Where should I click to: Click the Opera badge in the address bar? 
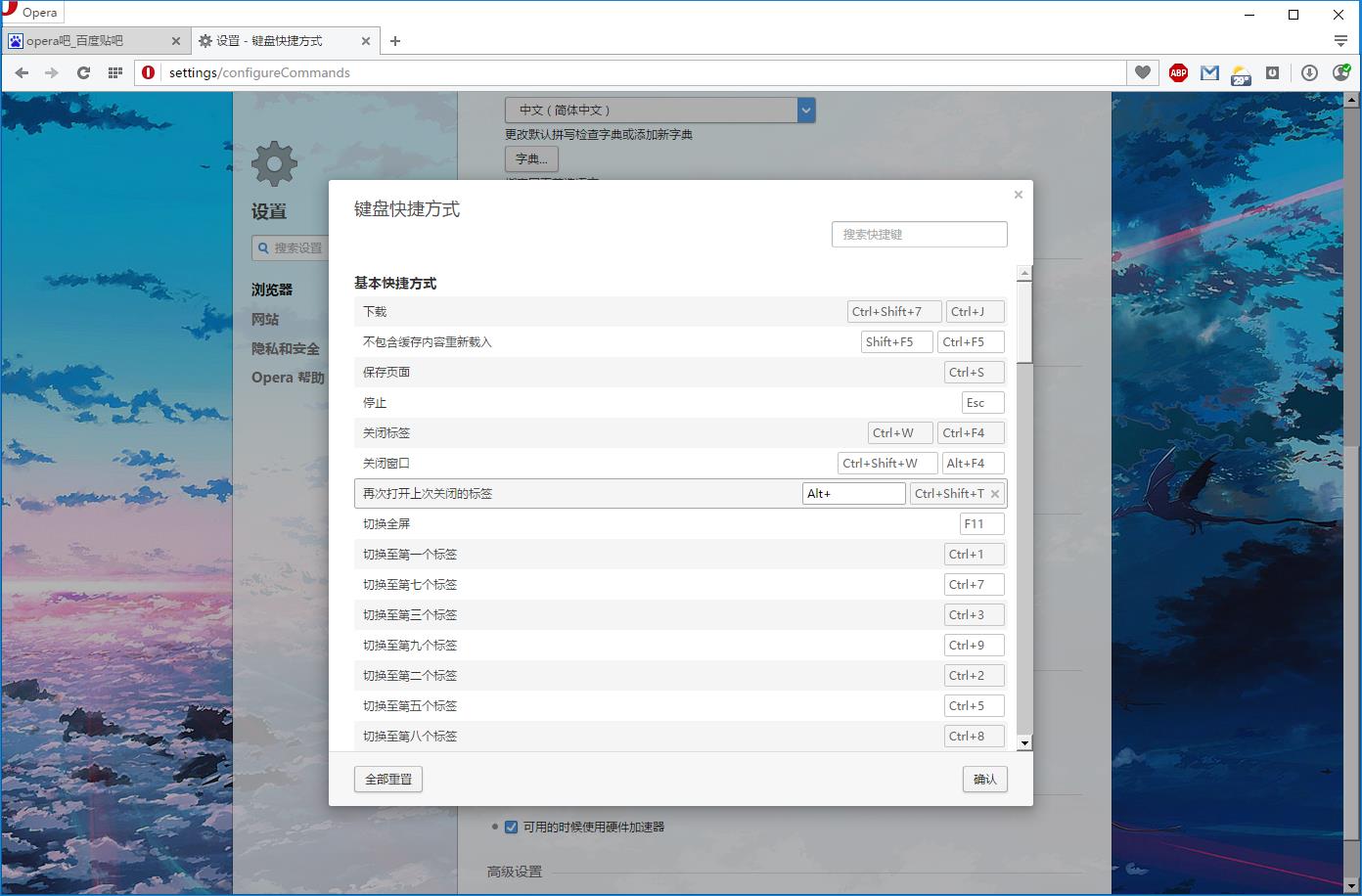tap(149, 72)
